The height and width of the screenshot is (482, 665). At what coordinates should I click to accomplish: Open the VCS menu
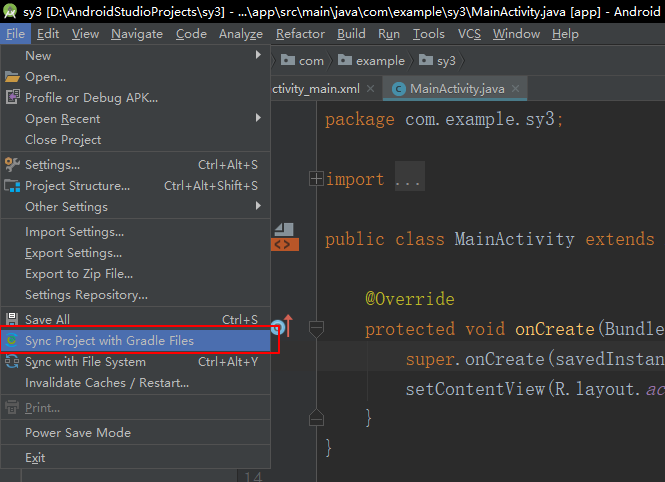pyautogui.click(x=469, y=34)
